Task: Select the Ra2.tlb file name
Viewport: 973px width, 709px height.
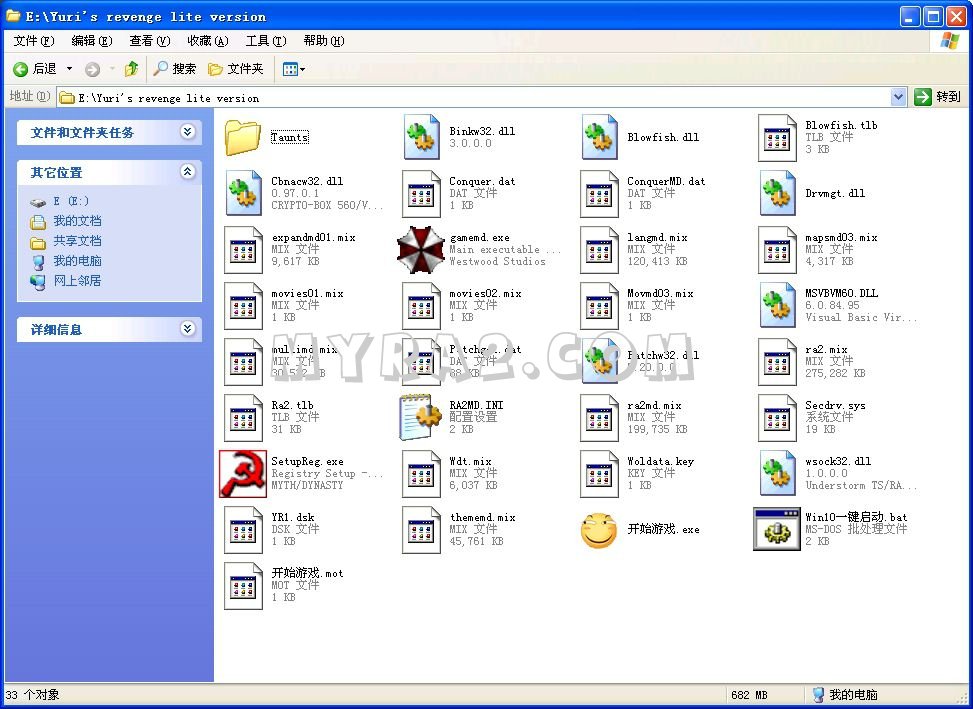Action: point(292,406)
